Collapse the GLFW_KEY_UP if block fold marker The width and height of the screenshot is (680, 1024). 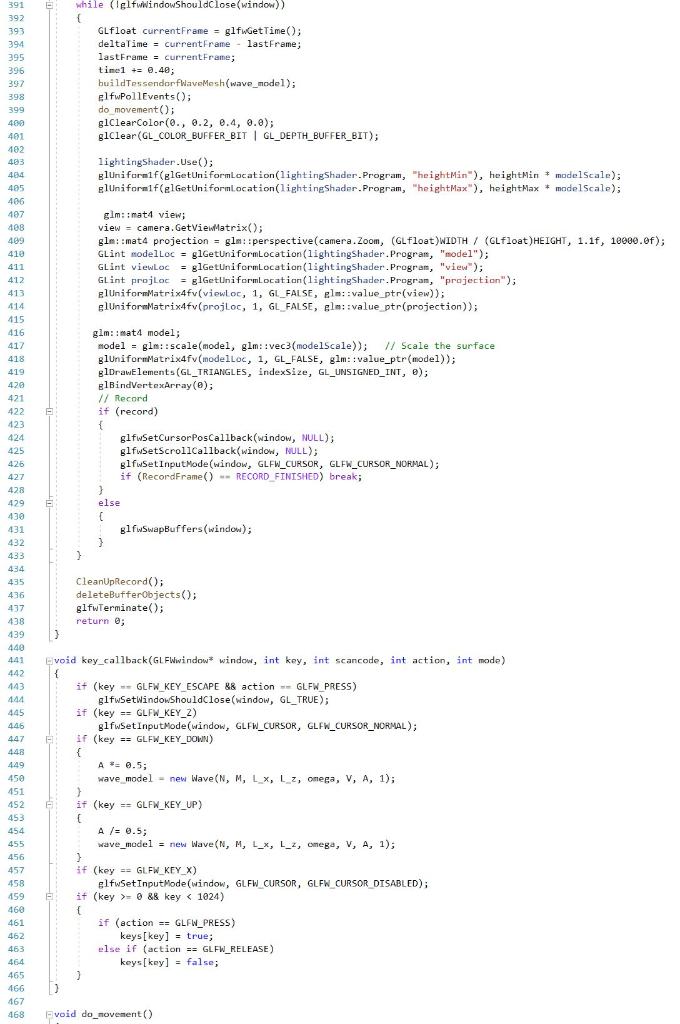(x=49, y=805)
